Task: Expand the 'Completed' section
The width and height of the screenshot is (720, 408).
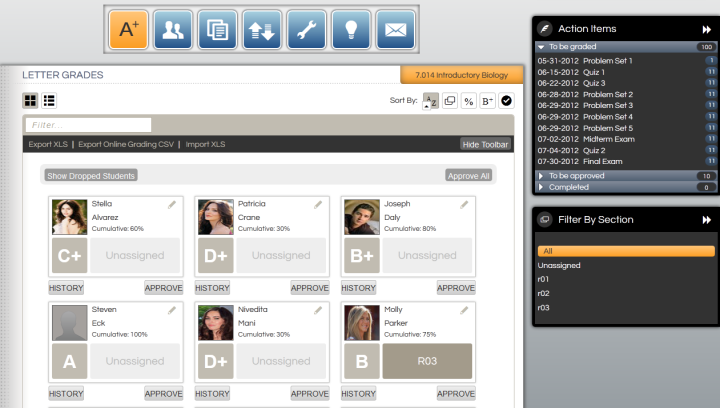Action: point(541,187)
